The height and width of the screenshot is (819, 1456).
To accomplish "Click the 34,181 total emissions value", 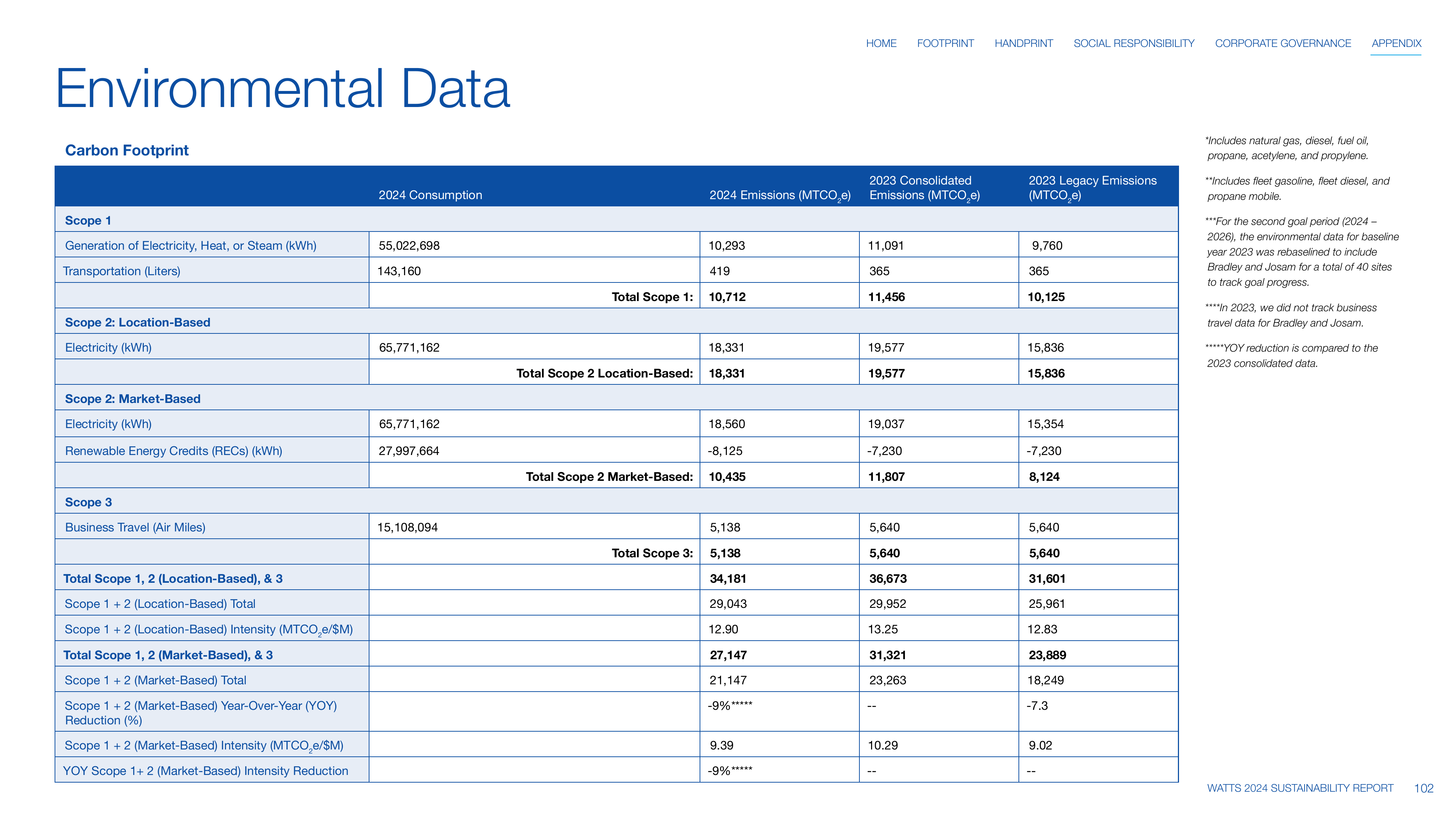I will click(728, 579).
